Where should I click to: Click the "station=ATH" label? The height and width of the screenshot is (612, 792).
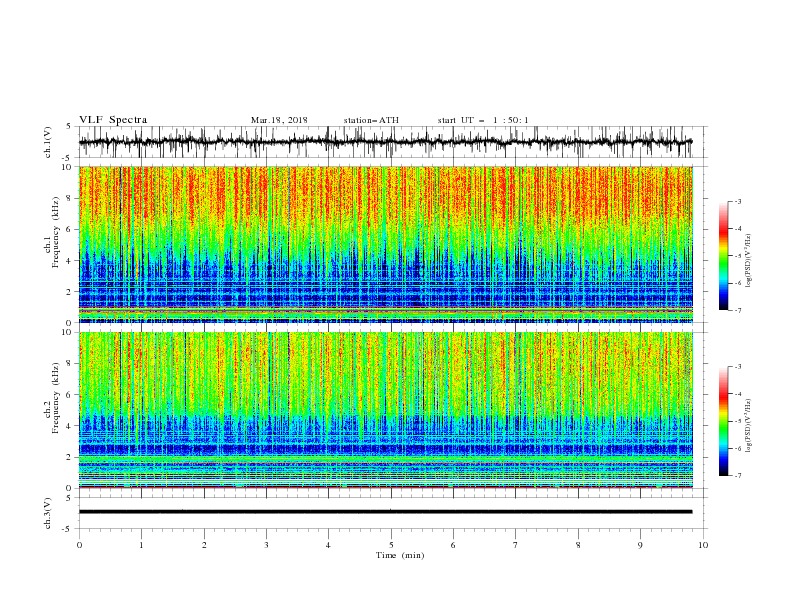click(371, 120)
